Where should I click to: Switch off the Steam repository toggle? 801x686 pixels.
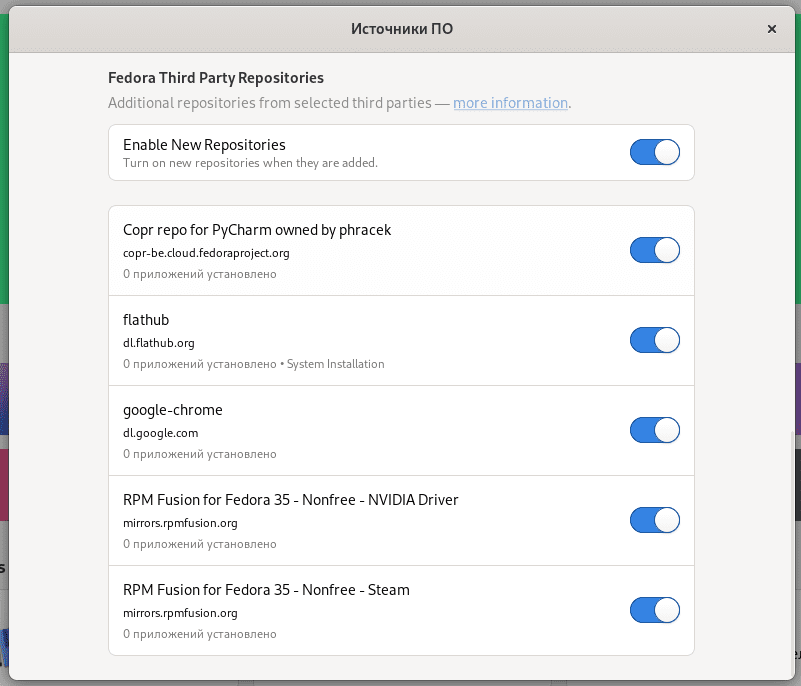654,610
